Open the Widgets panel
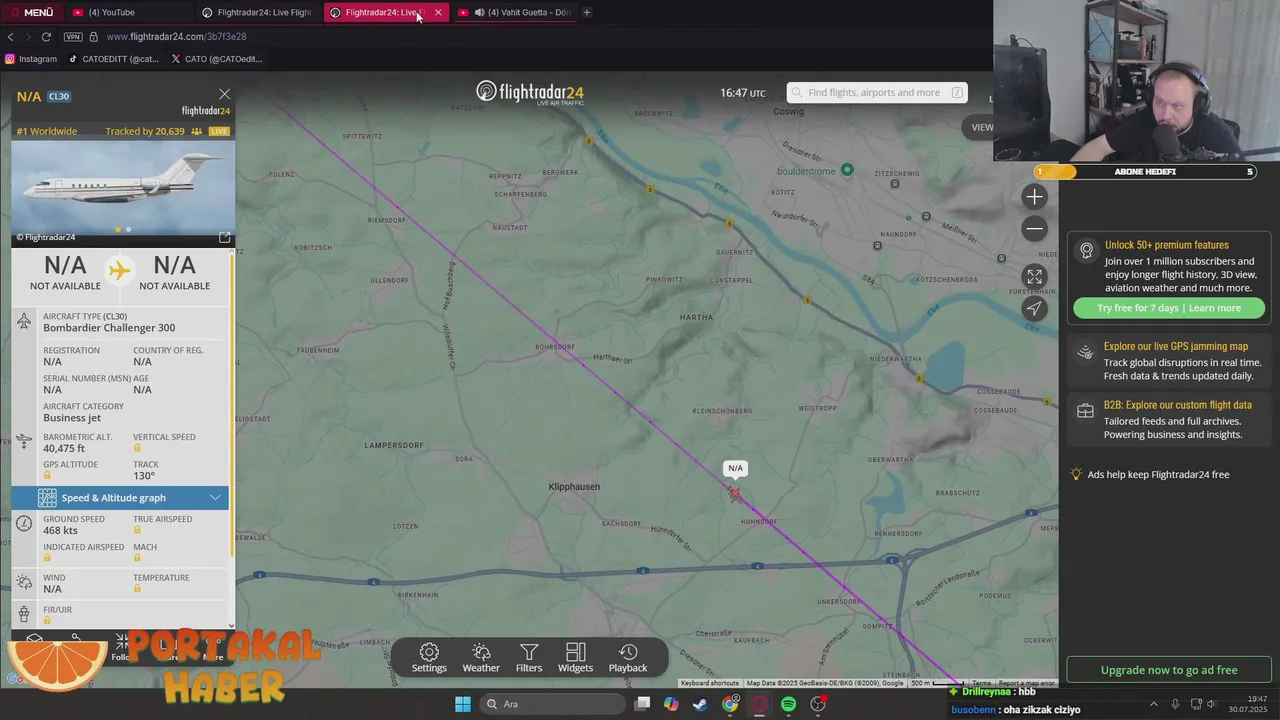The width and height of the screenshot is (1280, 720). 575,658
